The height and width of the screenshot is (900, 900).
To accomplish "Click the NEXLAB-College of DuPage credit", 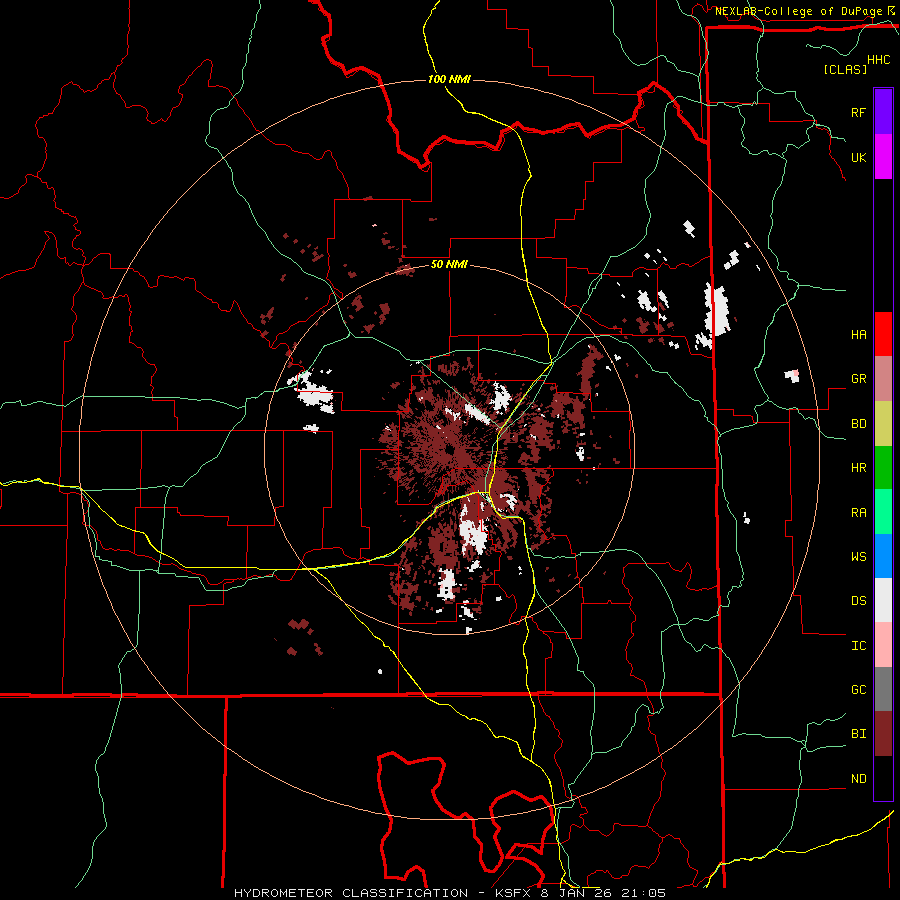I will (x=799, y=11).
